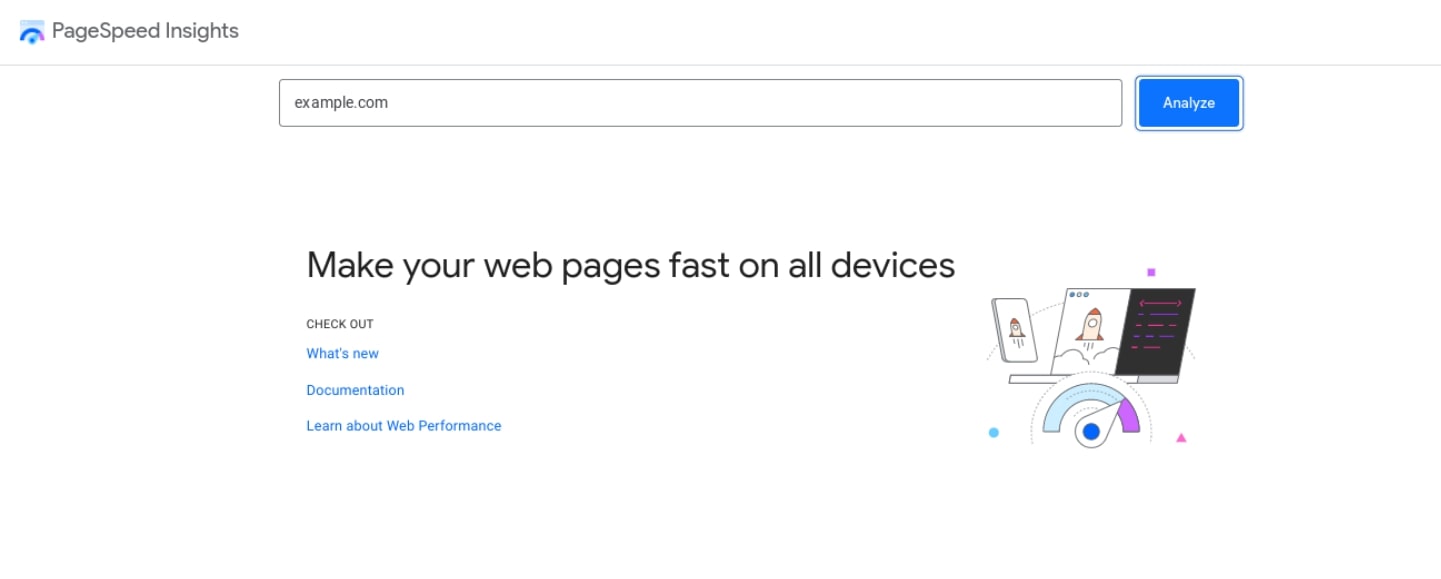The height and width of the screenshot is (579, 1441).
Task: Click the blue dot at the gauge center
Action: pos(1091,432)
